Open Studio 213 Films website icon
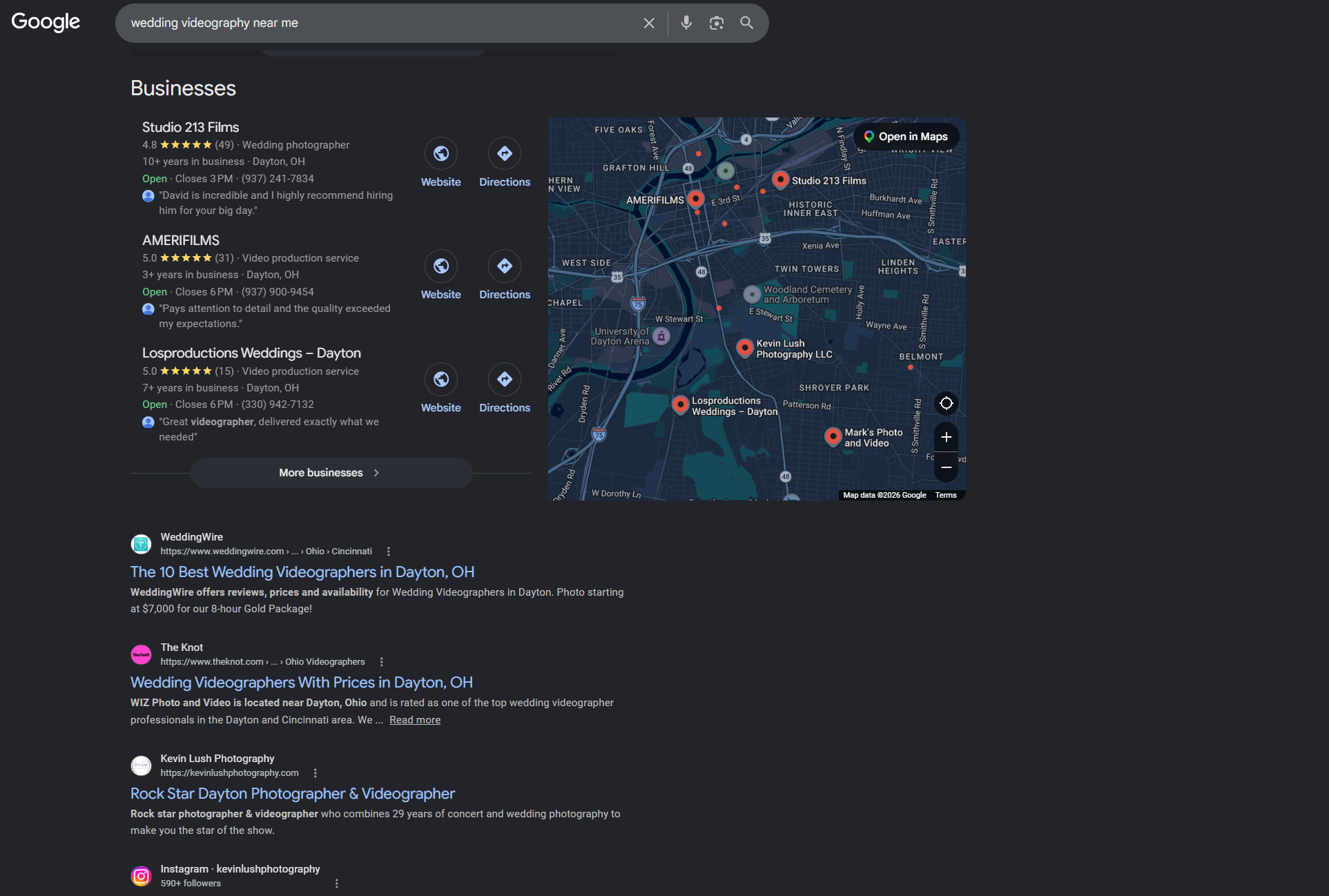 (x=441, y=153)
